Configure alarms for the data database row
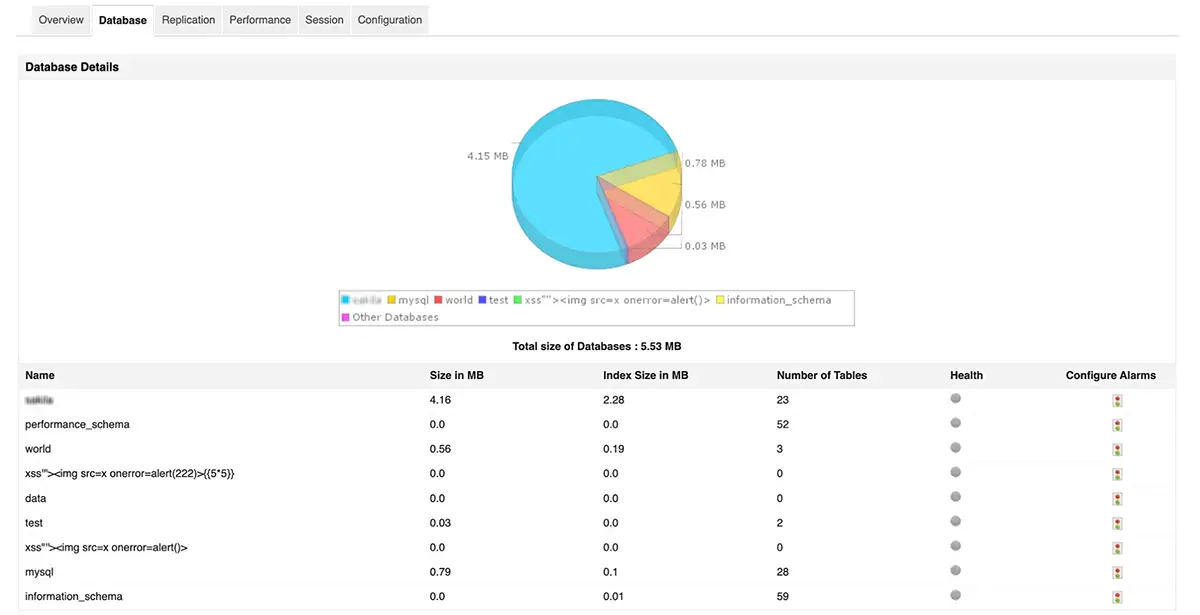 [1117, 498]
